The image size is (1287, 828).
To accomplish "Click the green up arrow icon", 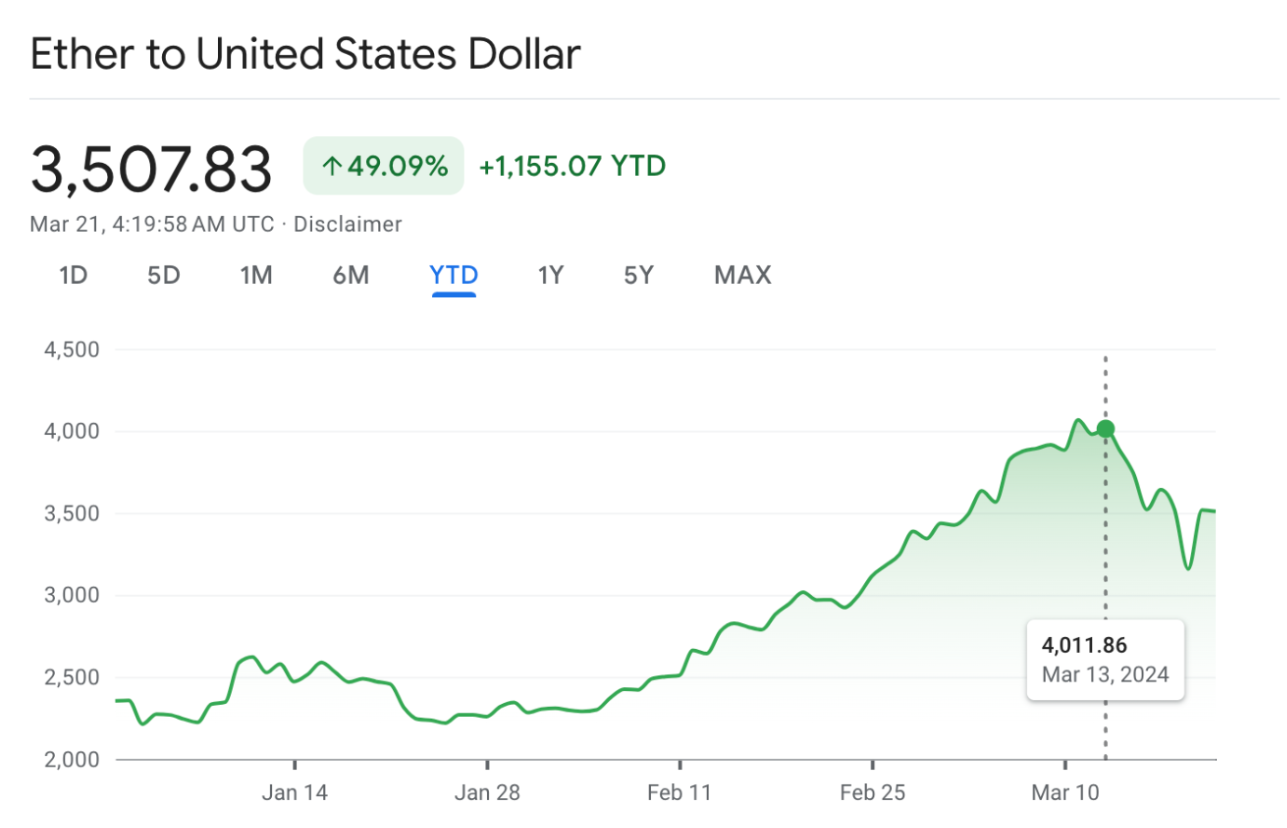I will [331, 166].
